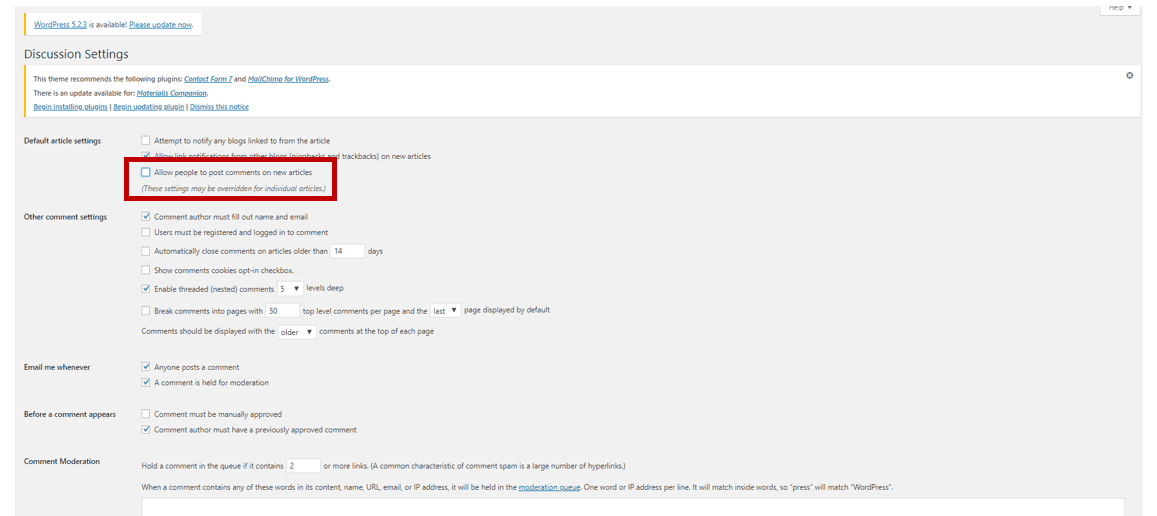Screen dimensions: 1157x516
Task: Uncheck Enable threaded nested comments
Action: tap(146, 289)
